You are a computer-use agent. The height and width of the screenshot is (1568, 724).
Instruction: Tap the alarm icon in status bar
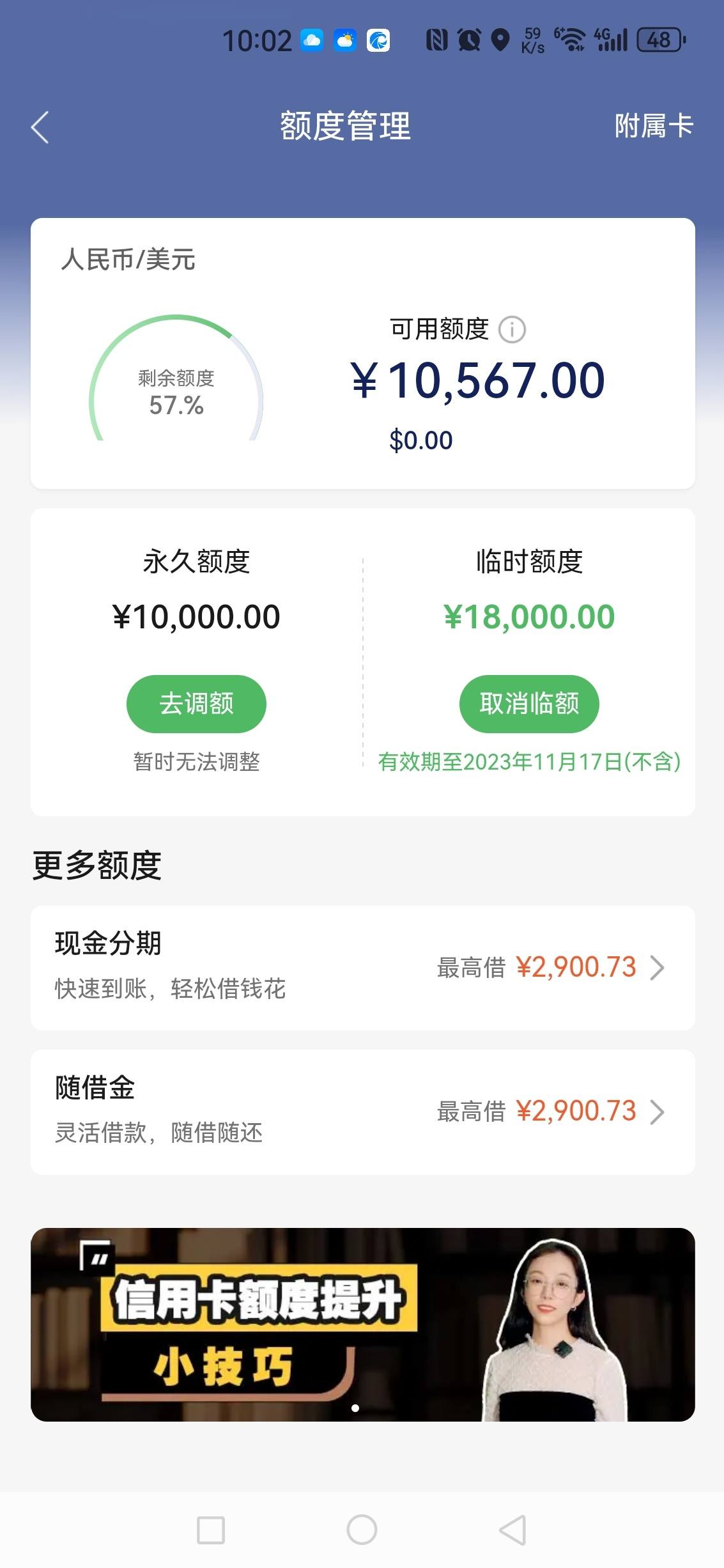(469, 40)
